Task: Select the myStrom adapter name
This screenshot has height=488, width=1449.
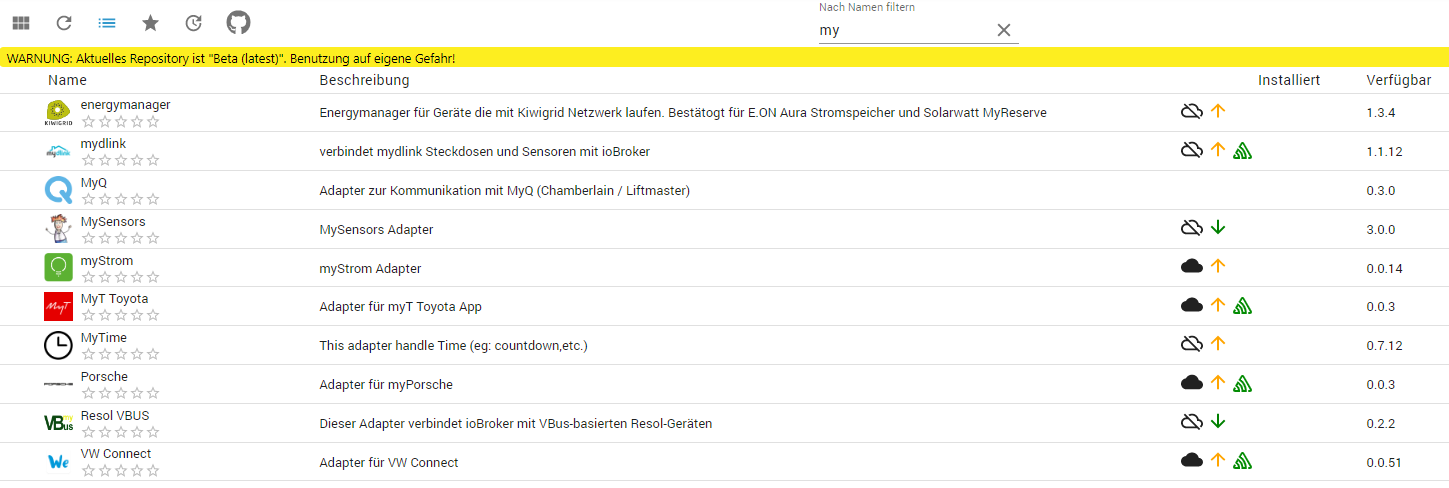Action: (107, 260)
